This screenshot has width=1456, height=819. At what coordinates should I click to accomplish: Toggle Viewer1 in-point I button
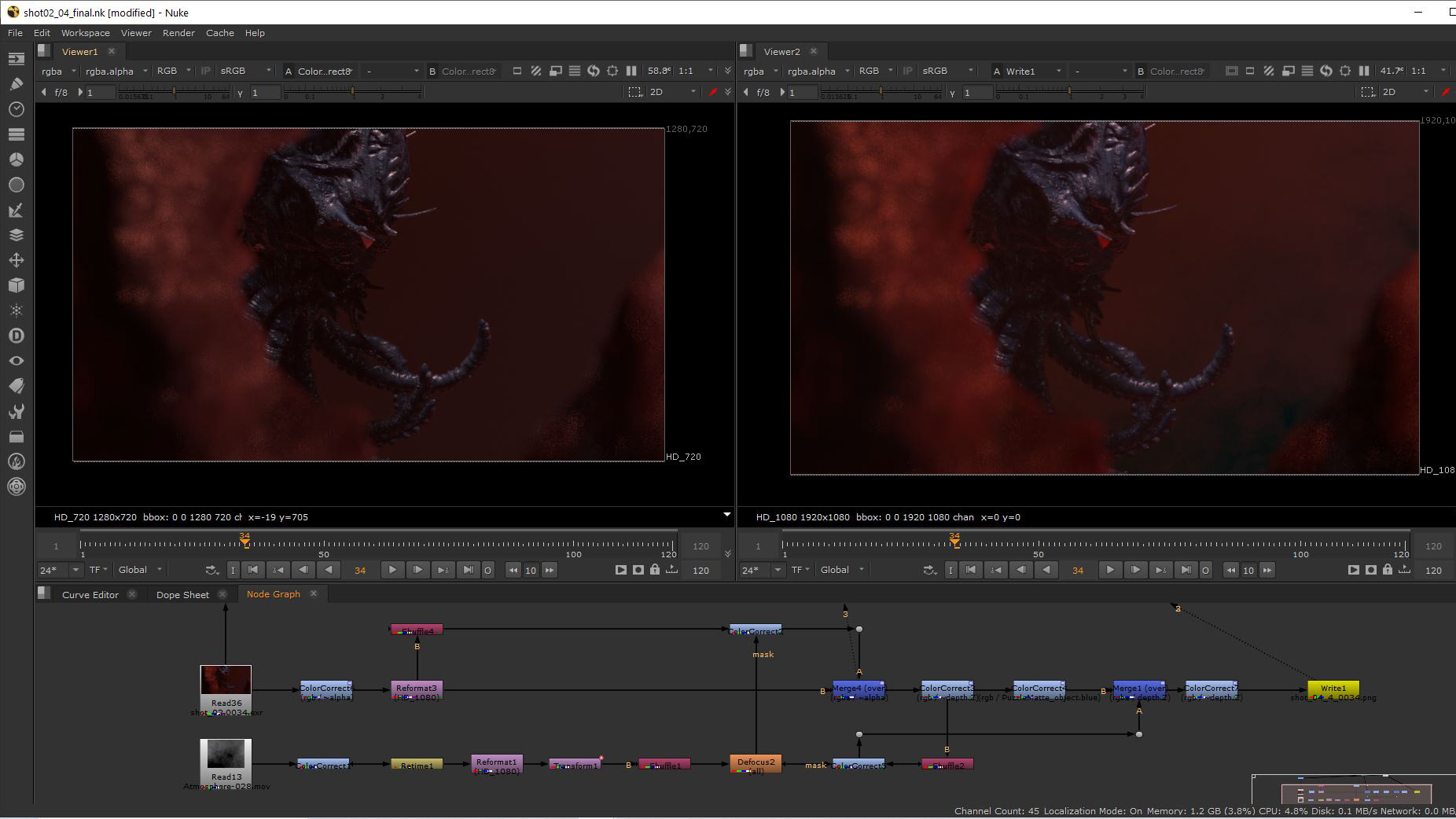[x=233, y=570]
